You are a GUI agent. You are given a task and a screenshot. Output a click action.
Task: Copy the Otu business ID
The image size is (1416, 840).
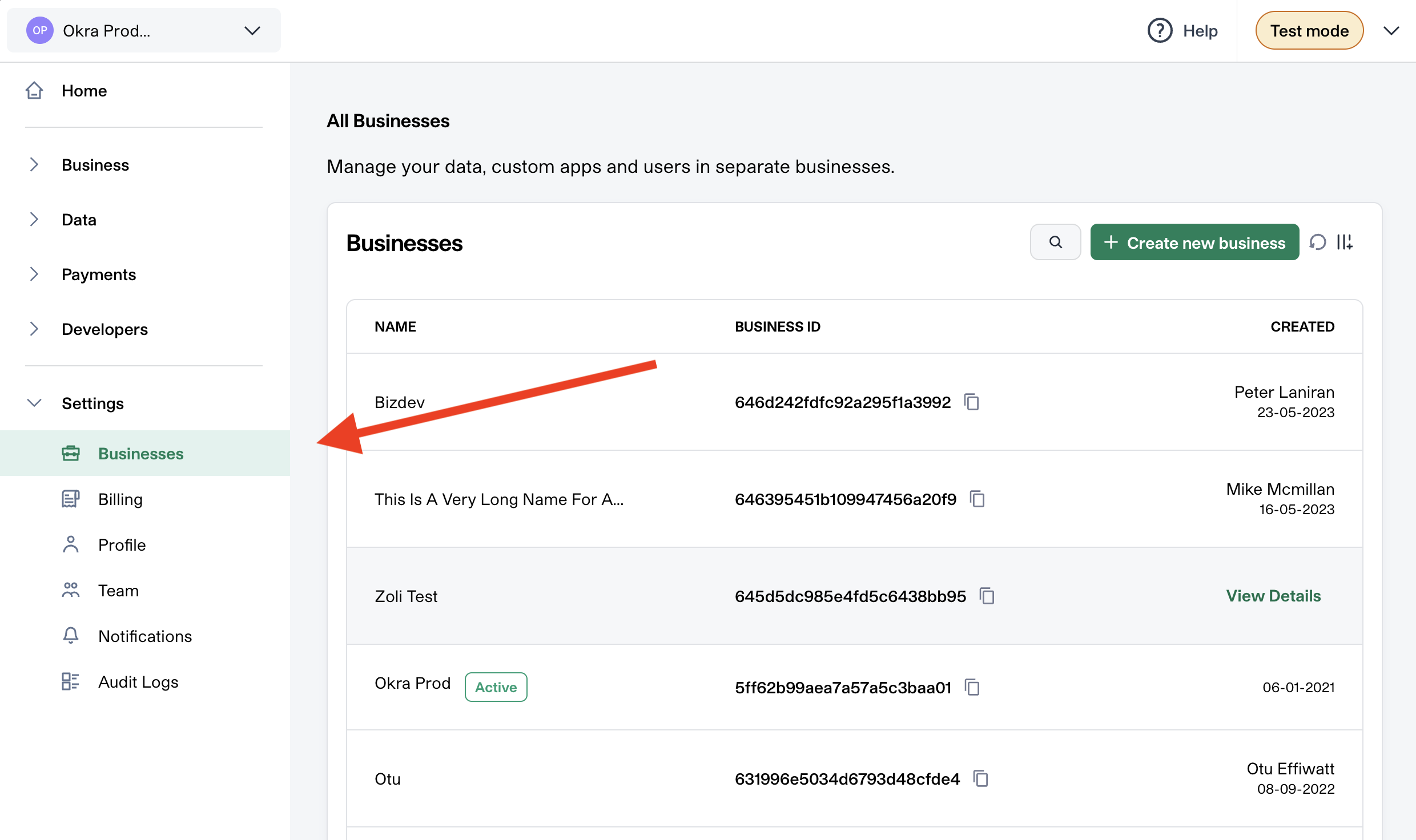click(x=981, y=778)
